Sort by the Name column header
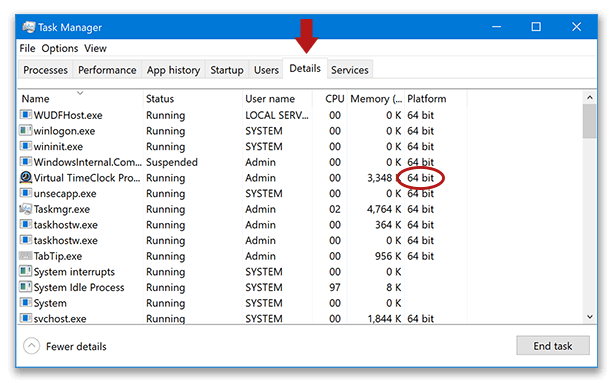This screenshot has width=613, height=383. click(x=80, y=98)
